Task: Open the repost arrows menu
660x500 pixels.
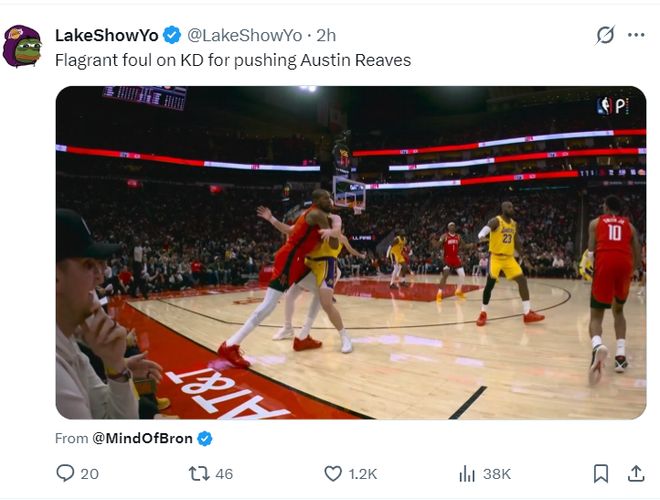Action: (x=199, y=473)
